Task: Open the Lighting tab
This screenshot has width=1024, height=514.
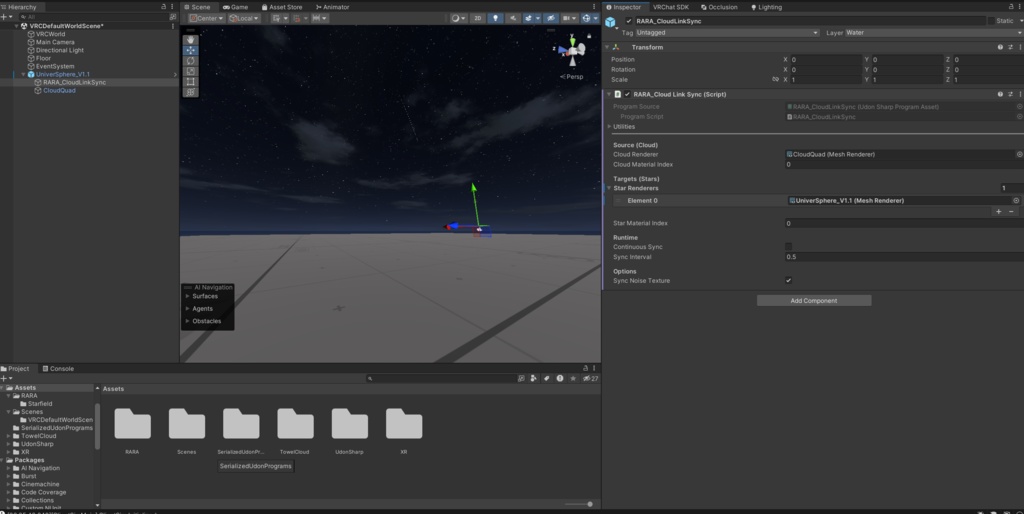Action: coord(766,7)
